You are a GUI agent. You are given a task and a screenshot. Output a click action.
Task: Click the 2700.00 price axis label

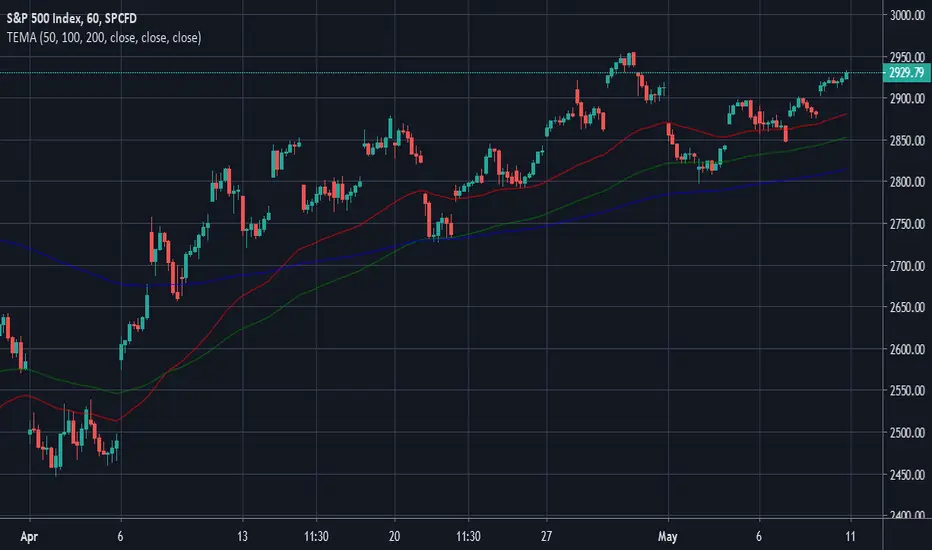click(907, 266)
